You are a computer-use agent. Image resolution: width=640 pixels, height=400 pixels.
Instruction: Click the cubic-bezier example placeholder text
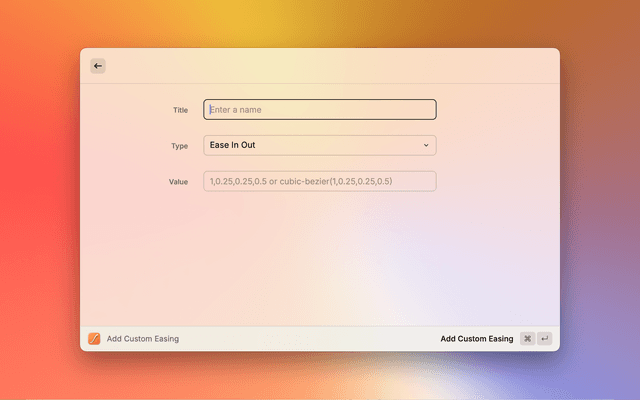[x=300, y=182]
